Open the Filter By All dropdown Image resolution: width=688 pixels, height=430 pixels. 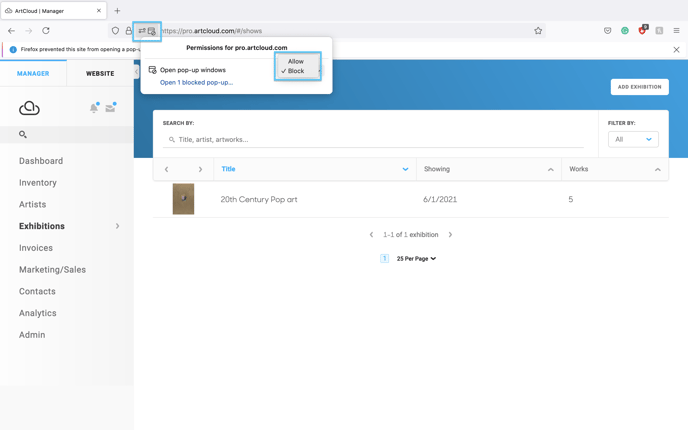tap(633, 139)
